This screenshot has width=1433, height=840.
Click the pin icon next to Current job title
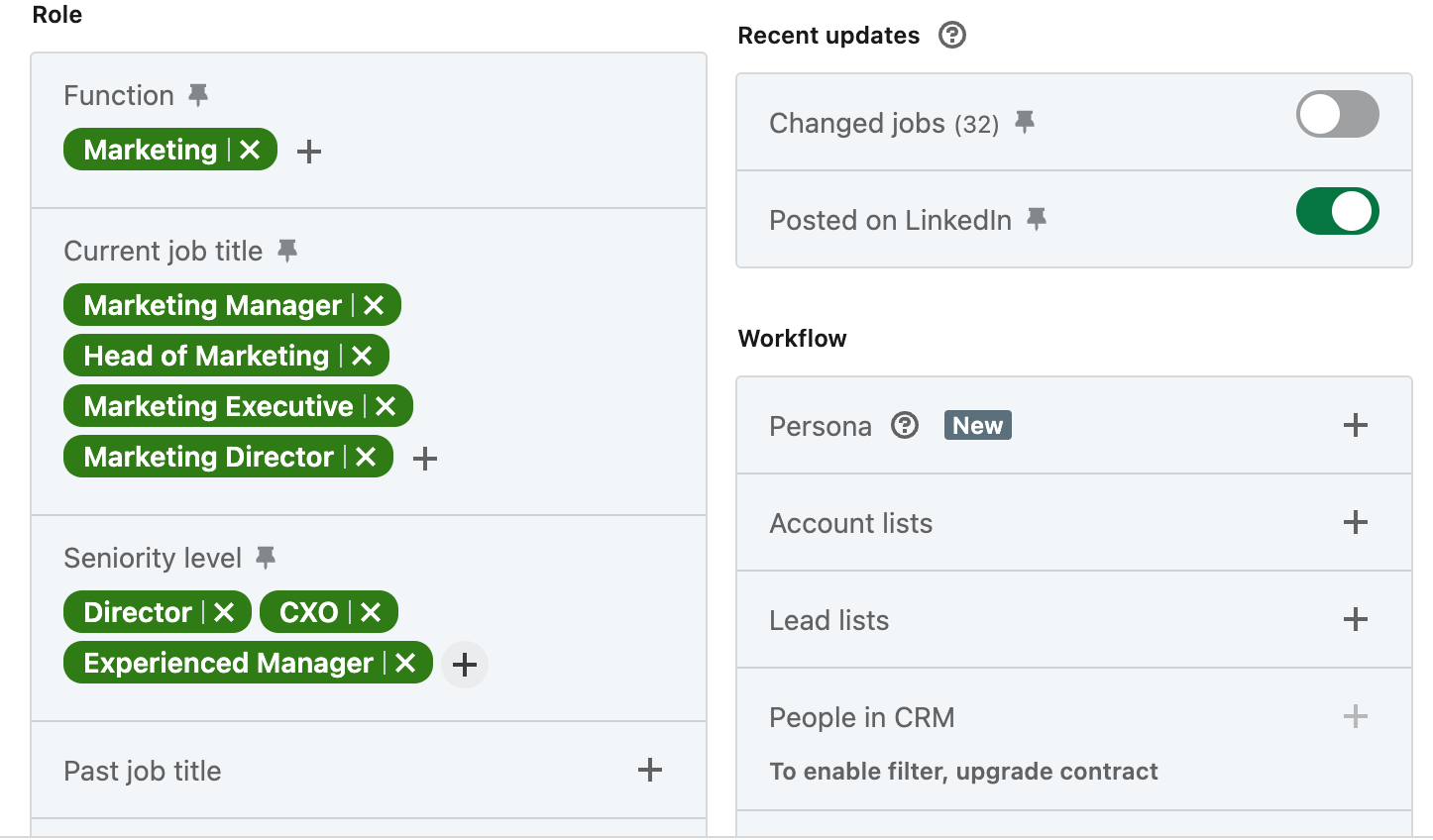pyautogui.click(x=287, y=251)
